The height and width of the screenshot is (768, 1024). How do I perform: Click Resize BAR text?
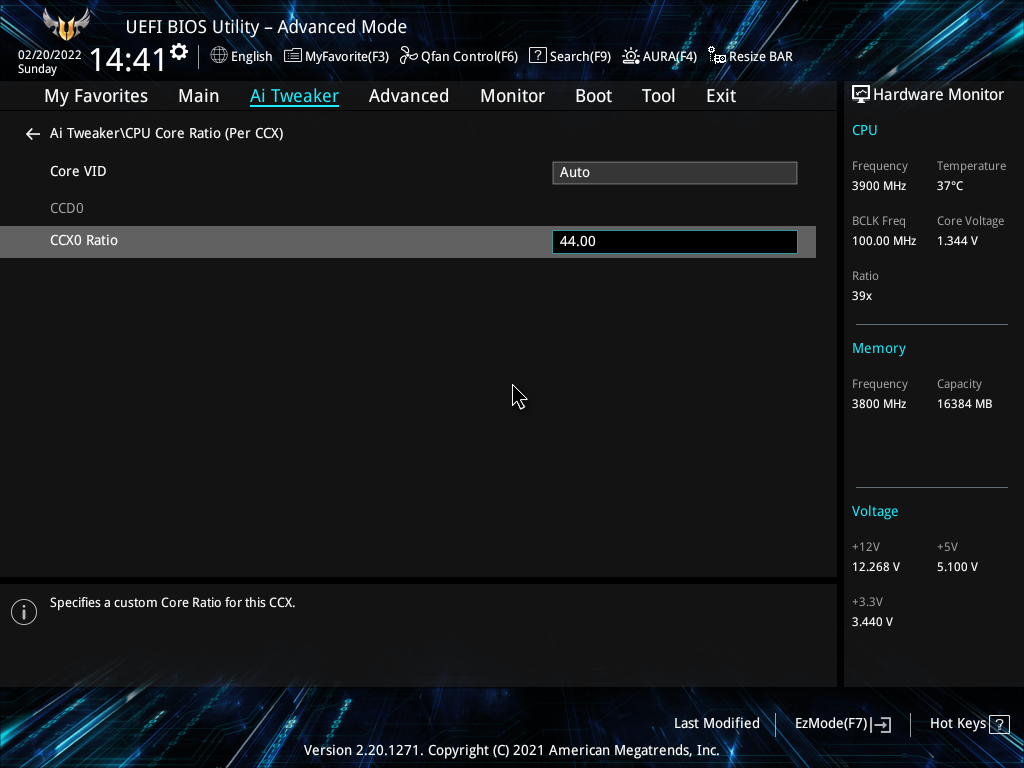coord(761,57)
